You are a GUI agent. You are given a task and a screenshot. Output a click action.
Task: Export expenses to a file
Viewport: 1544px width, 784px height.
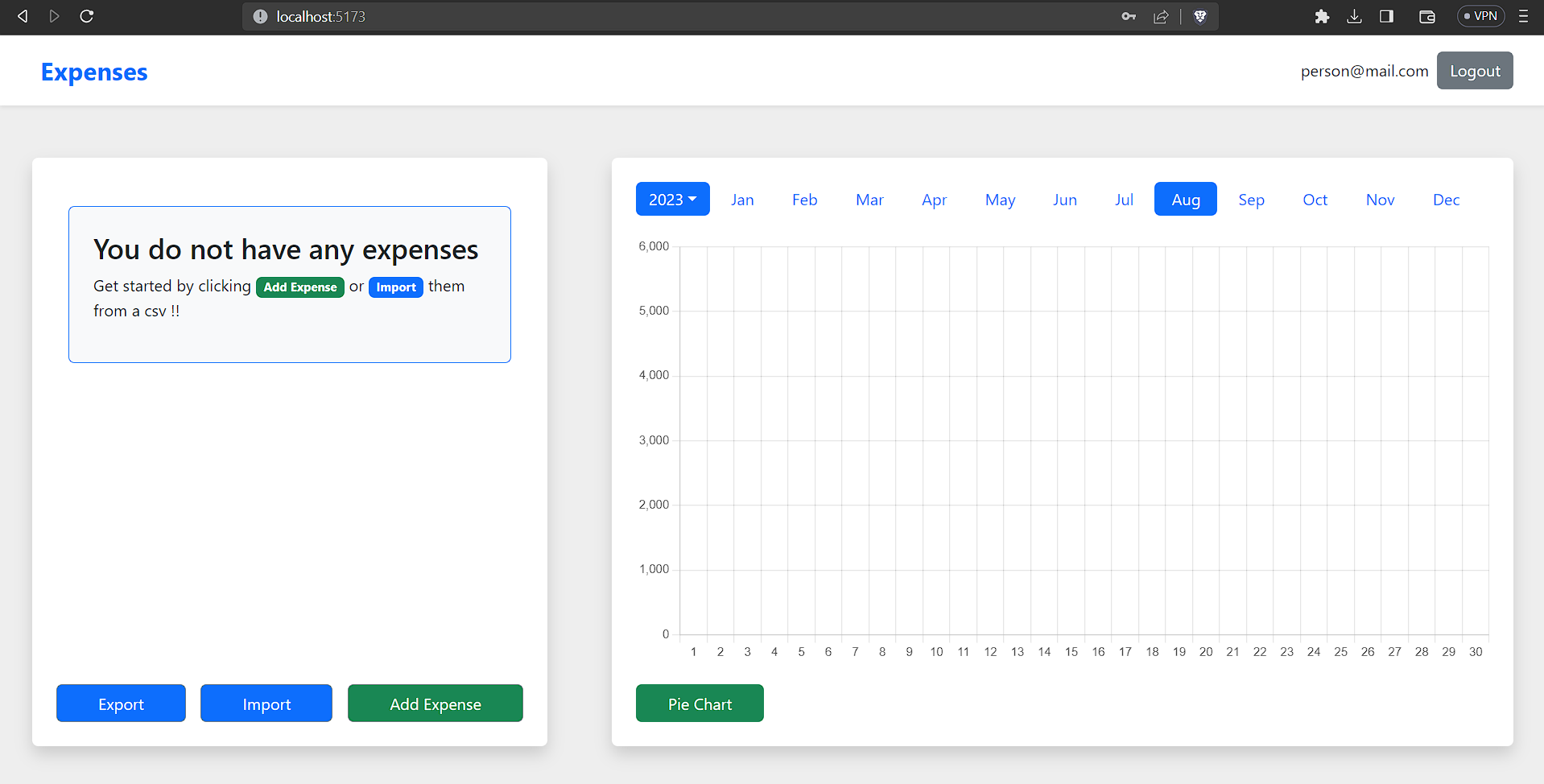121,703
